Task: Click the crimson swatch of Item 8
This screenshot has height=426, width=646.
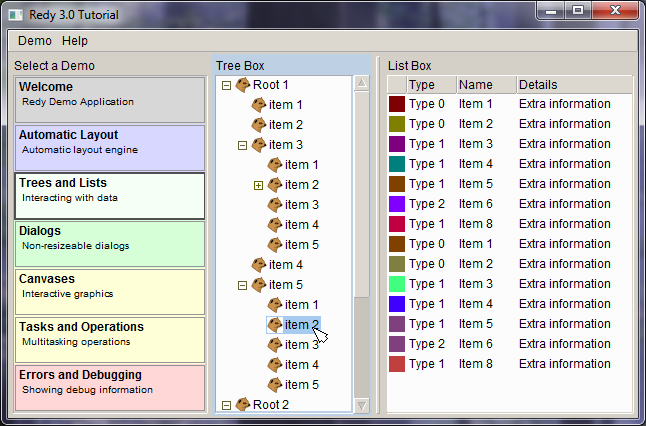Action: [397, 224]
